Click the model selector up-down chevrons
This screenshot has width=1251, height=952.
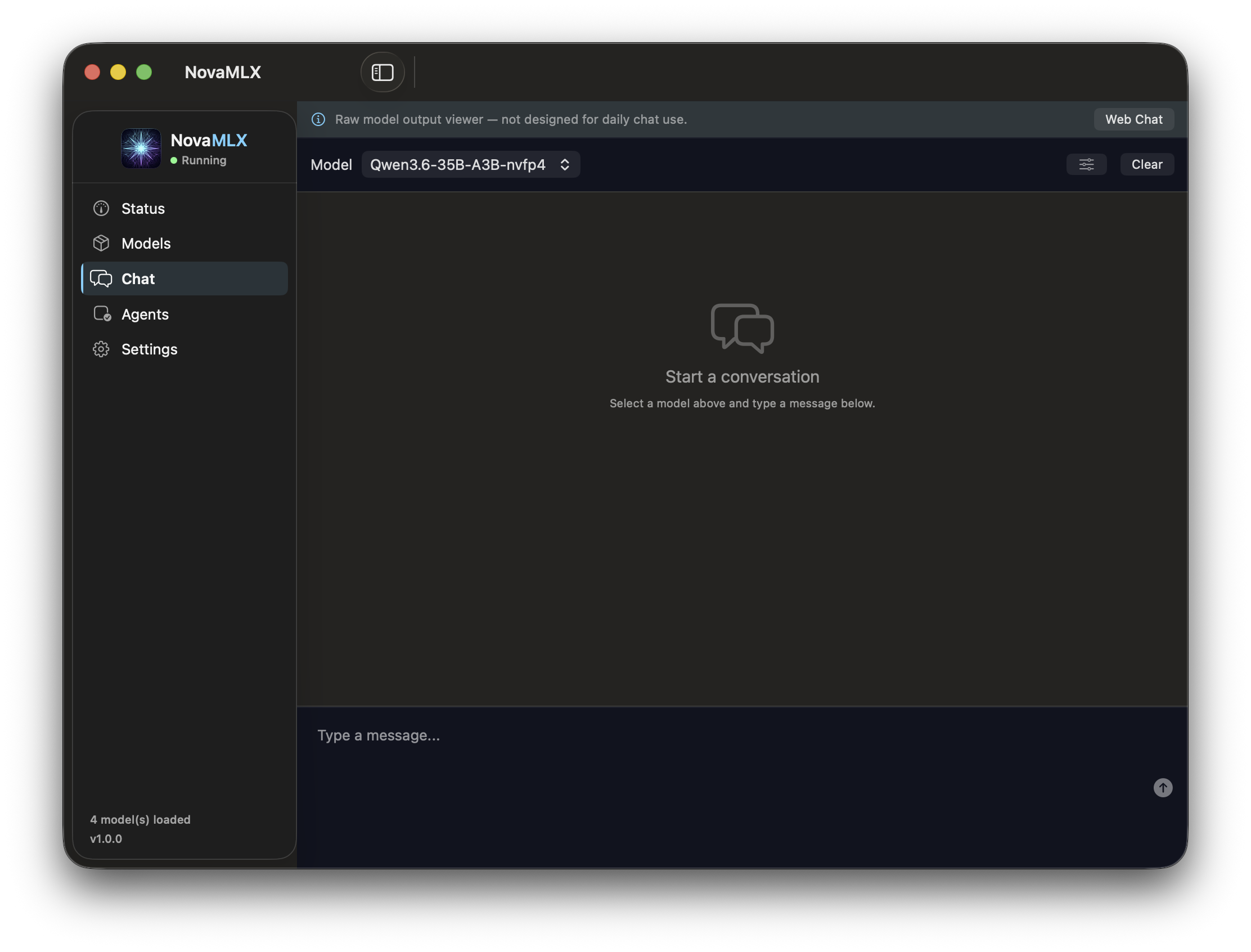564,164
